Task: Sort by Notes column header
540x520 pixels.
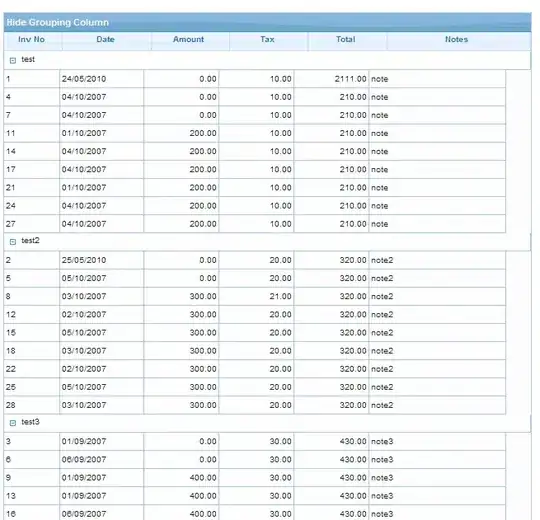Action: coord(457,40)
